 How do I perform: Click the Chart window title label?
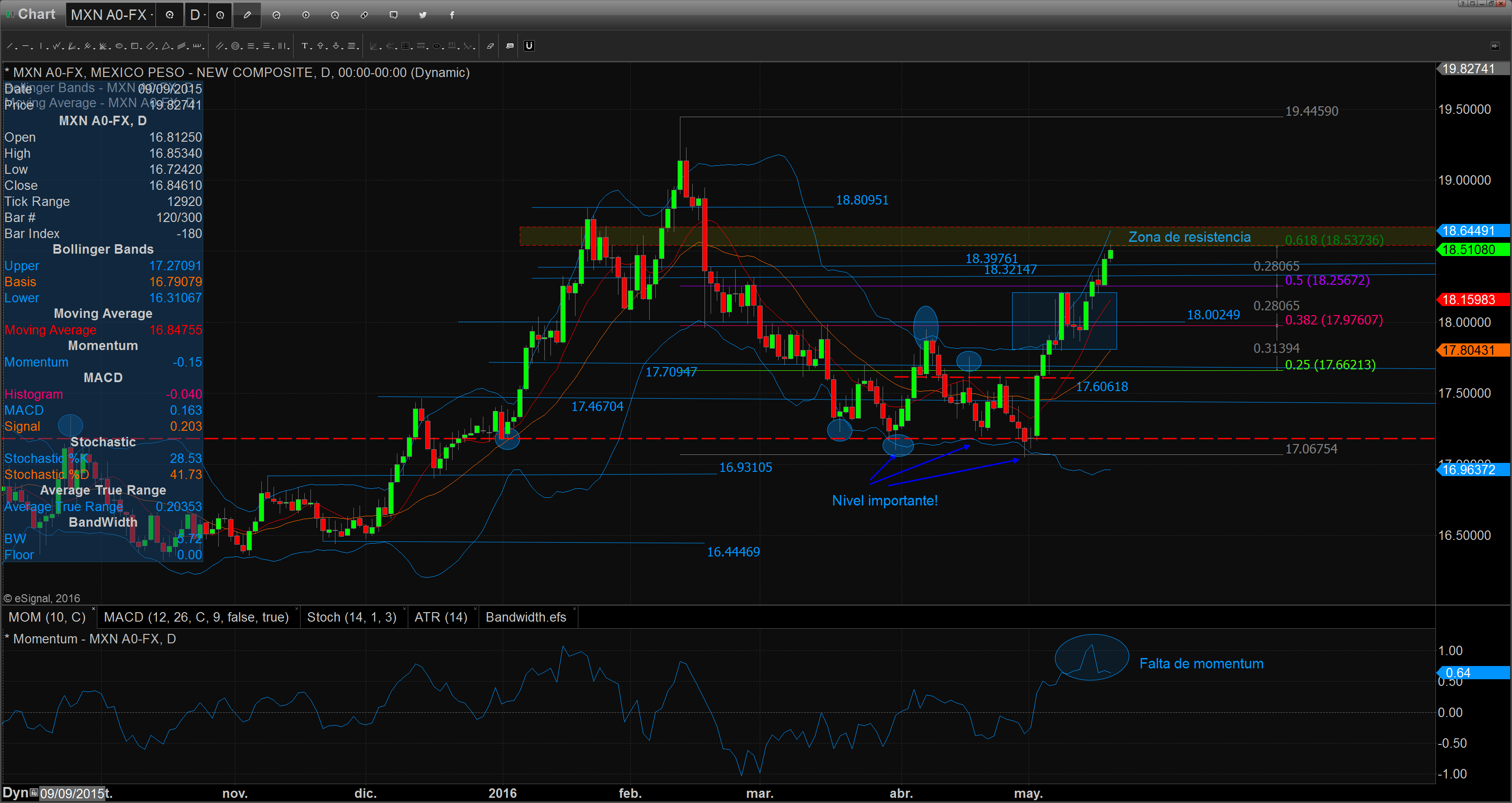pyautogui.click(x=36, y=14)
